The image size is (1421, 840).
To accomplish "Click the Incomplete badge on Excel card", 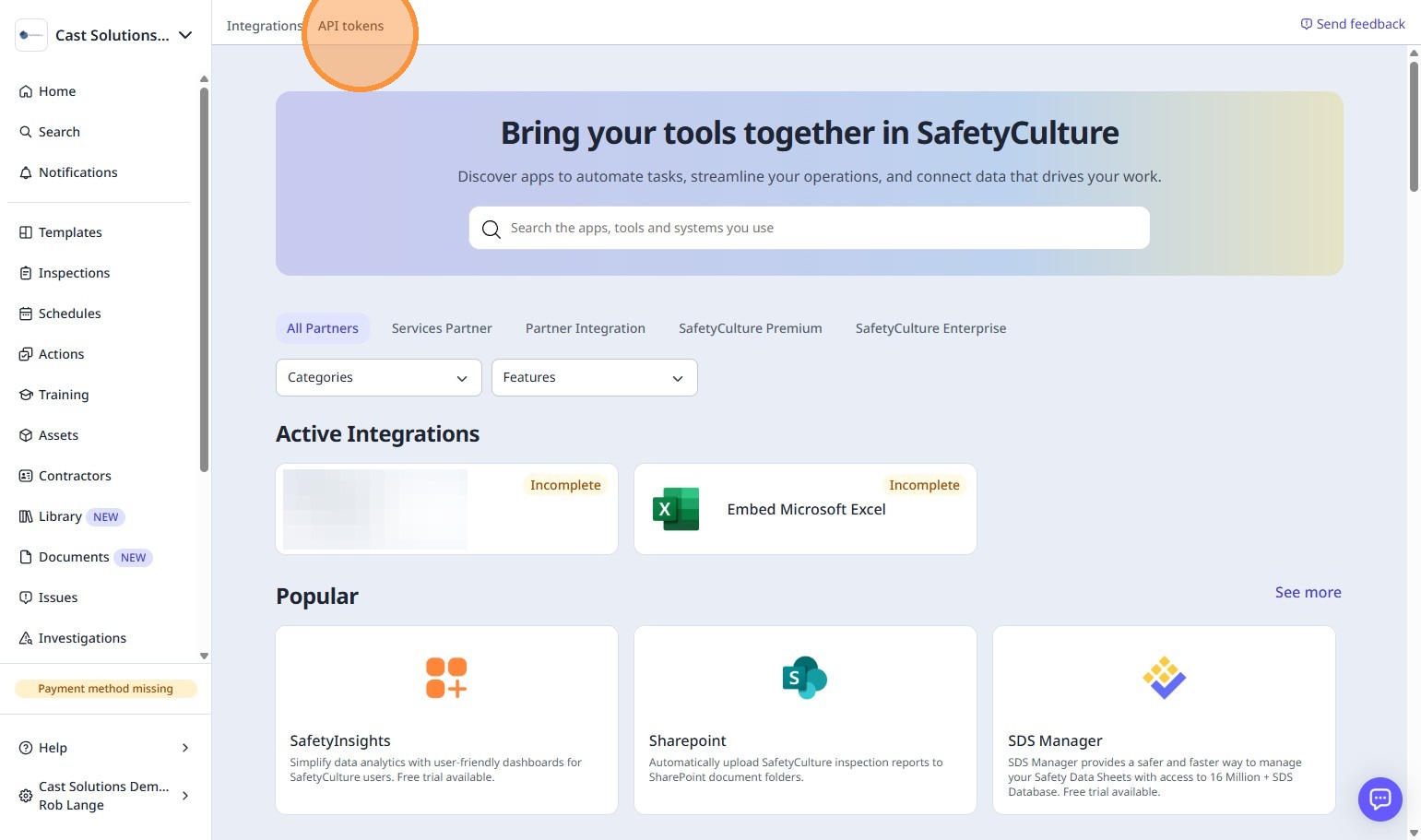I will coord(924,485).
